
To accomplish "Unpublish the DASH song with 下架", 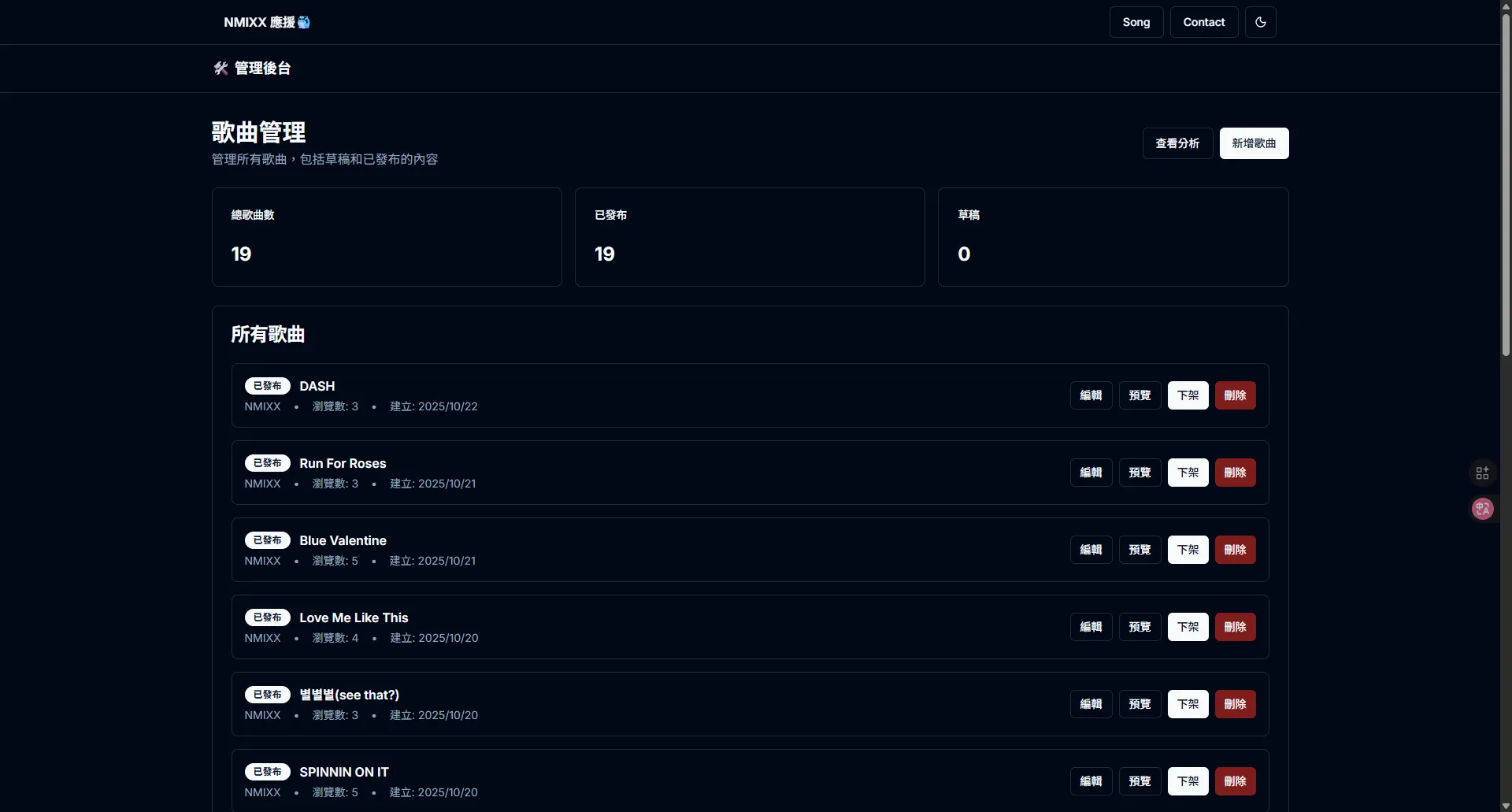I will [1188, 395].
